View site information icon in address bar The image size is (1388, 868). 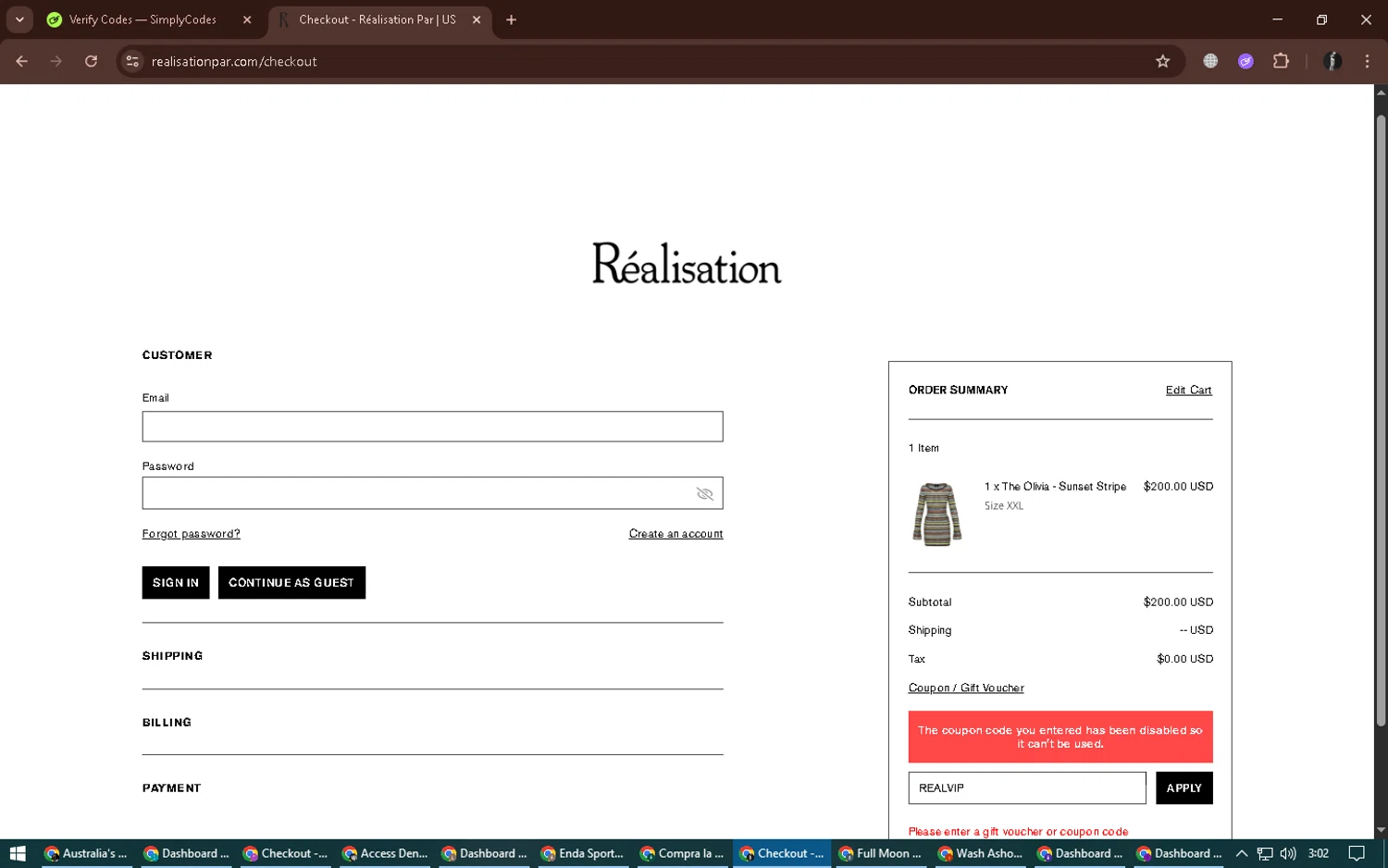[x=132, y=61]
